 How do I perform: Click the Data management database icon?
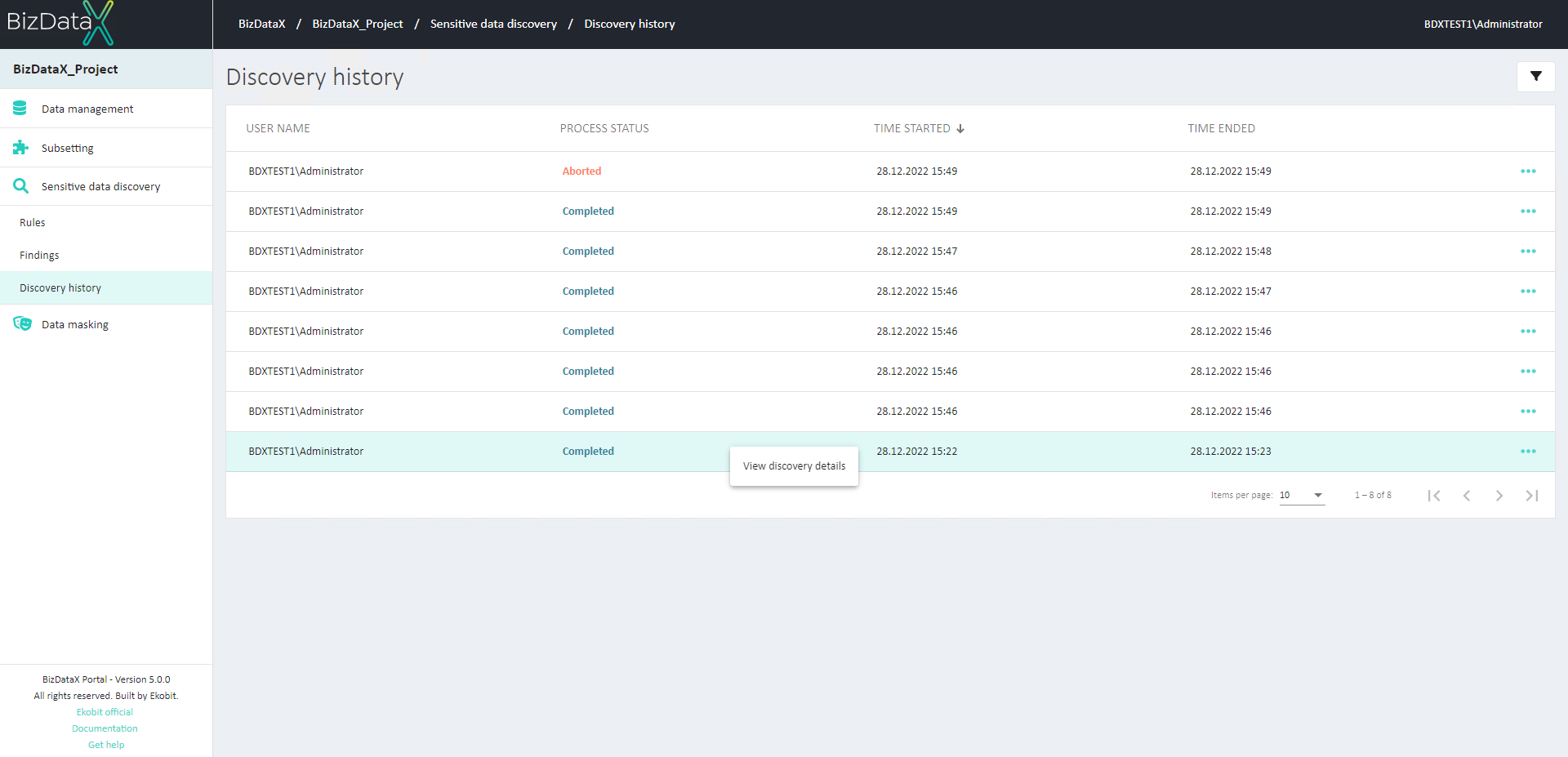20,108
